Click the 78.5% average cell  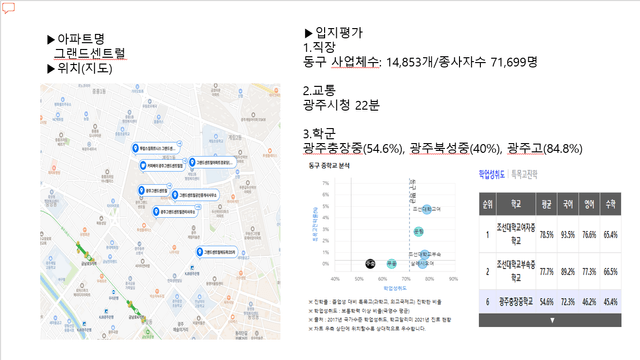tap(547, 235)
